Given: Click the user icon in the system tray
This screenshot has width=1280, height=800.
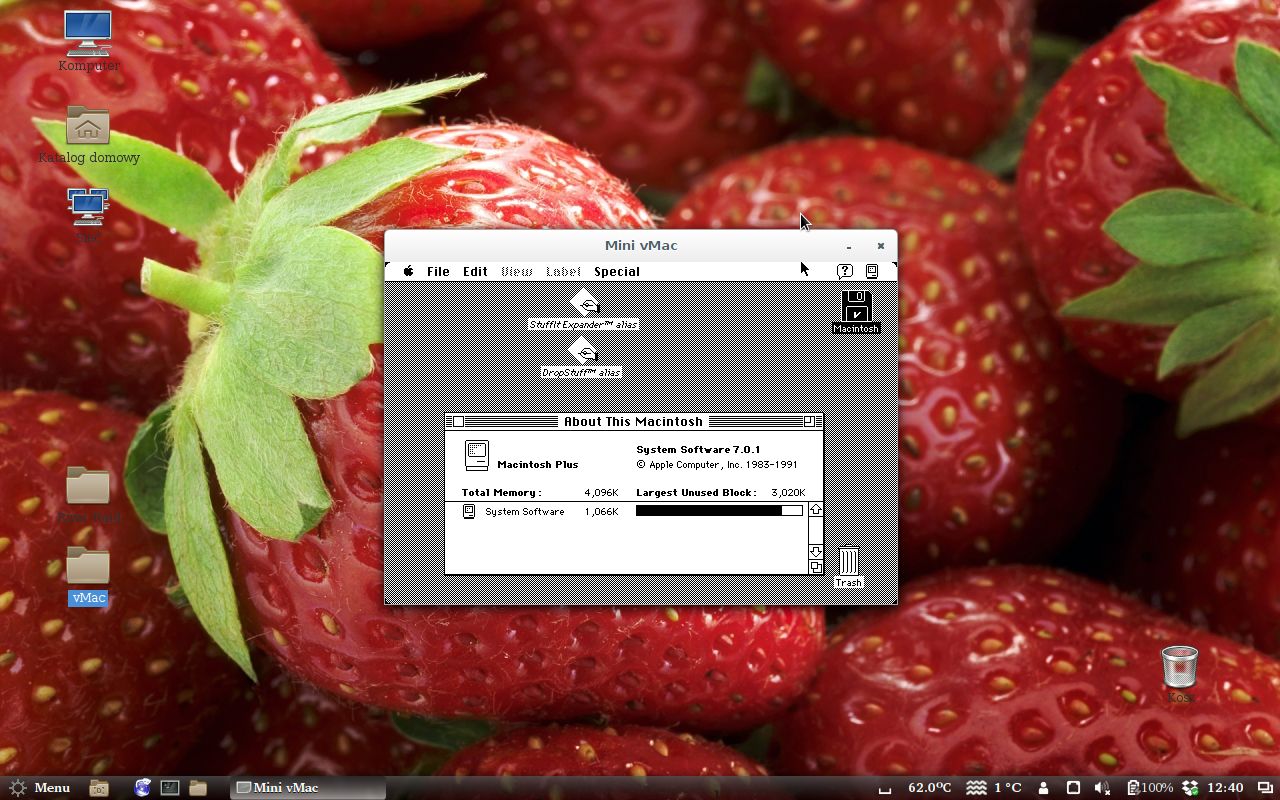Looking at the screenshot, I should click(1043, 788).
